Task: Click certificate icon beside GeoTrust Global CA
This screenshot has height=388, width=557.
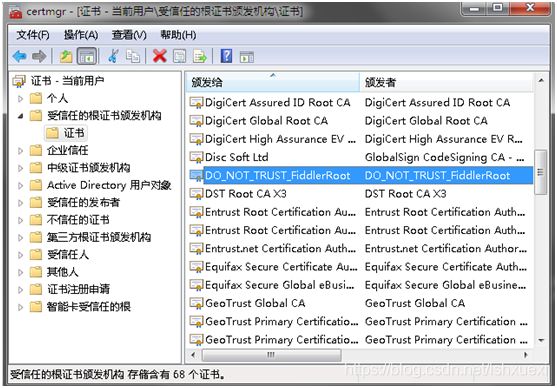Action: coord(196,303)
